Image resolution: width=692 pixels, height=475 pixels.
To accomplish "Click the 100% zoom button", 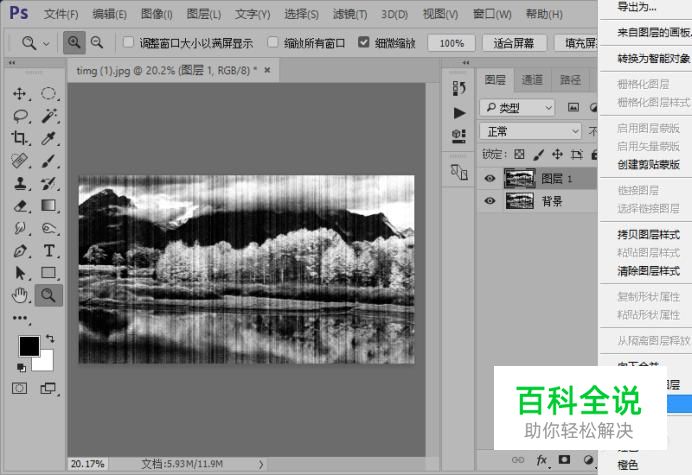I will pos(451,43).
